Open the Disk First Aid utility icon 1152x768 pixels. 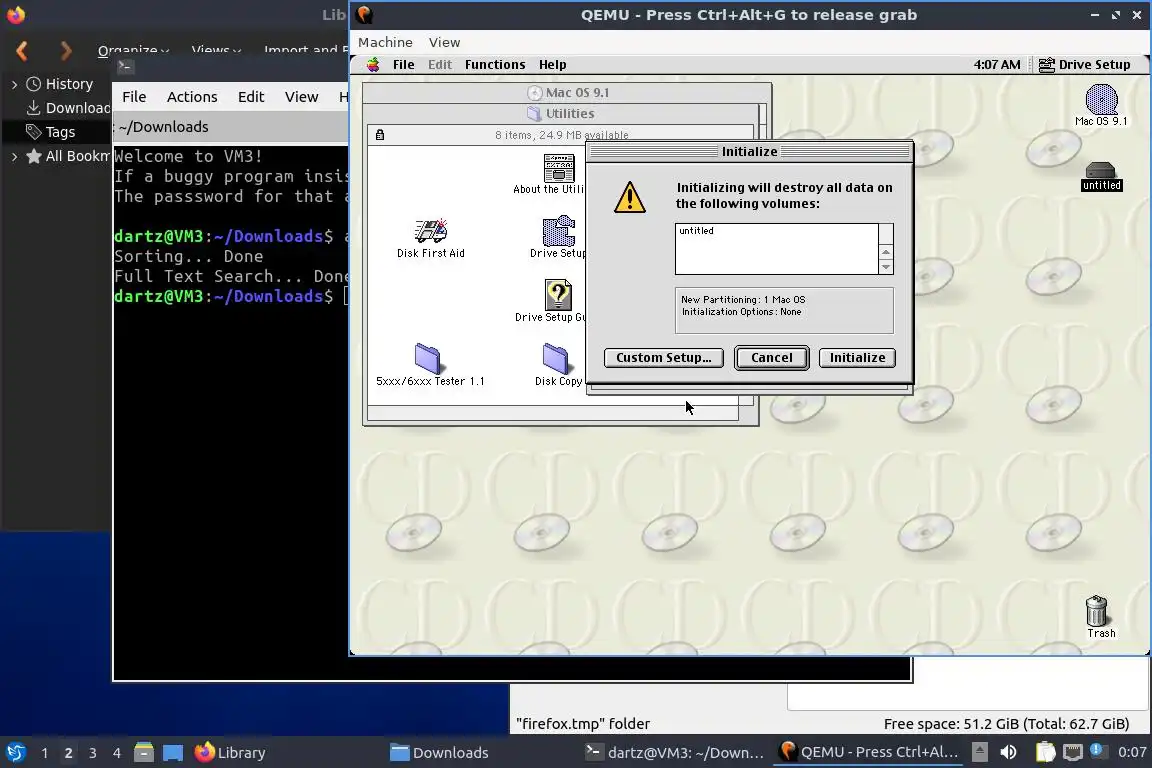[431, 231]
